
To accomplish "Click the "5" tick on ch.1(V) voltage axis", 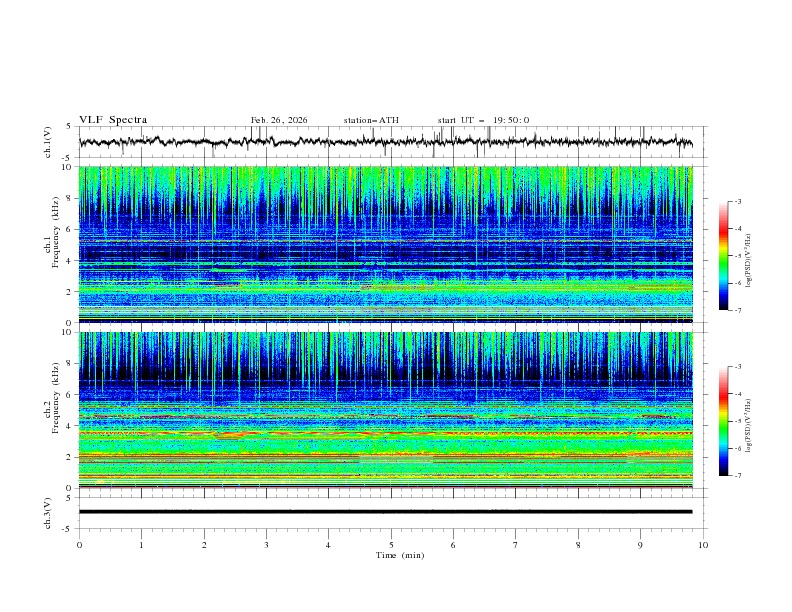I will point(69,126).
